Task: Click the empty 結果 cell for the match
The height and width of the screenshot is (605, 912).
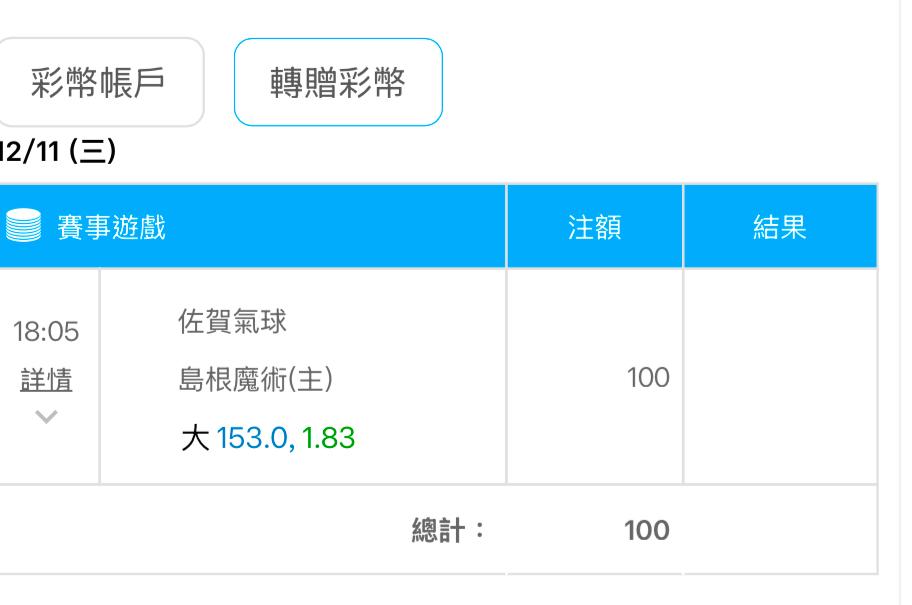Action: coord(780,376)
